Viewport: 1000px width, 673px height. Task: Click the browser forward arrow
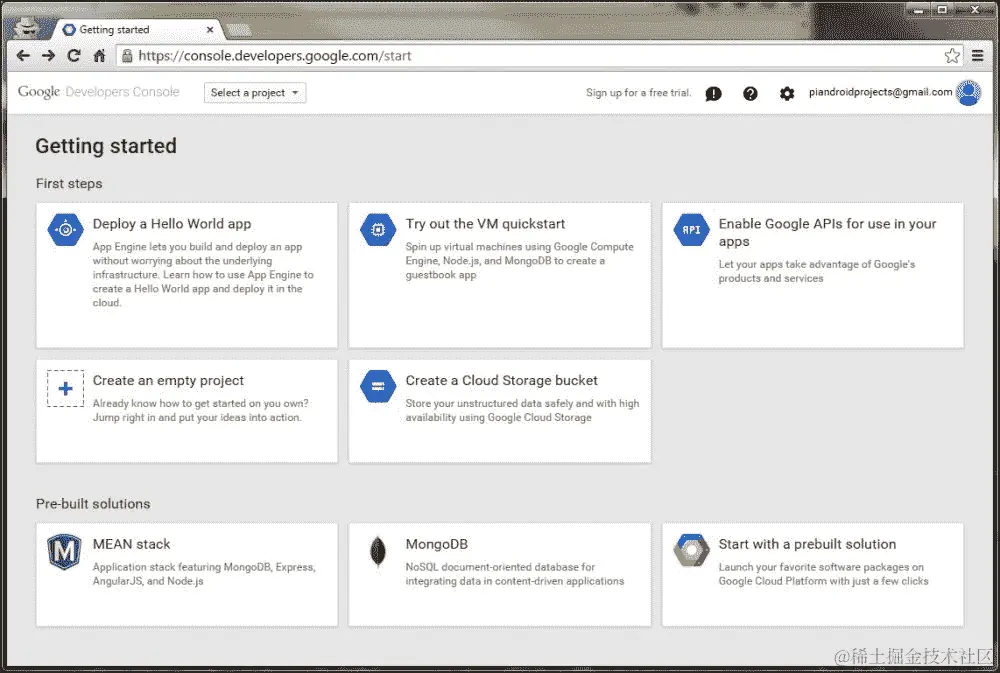pyautogui.click(x=48, y=55)
